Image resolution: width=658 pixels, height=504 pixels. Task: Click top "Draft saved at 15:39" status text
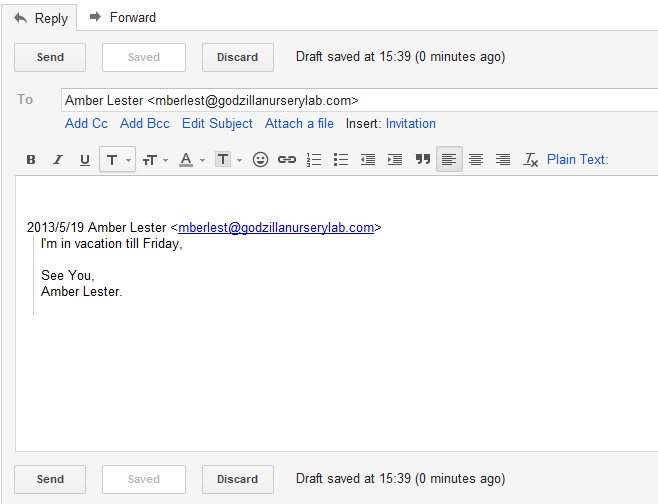pyautogui.click(x=400, y=57)
